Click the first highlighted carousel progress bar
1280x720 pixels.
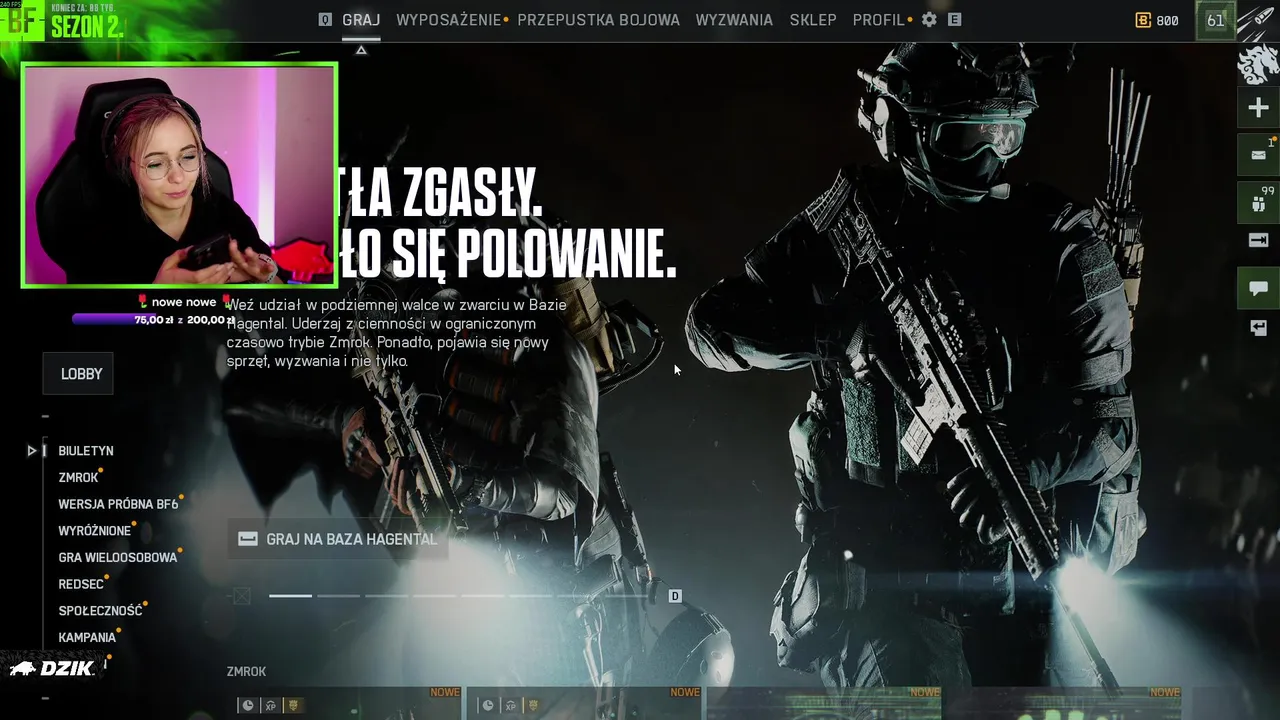[x=290, y=596]
